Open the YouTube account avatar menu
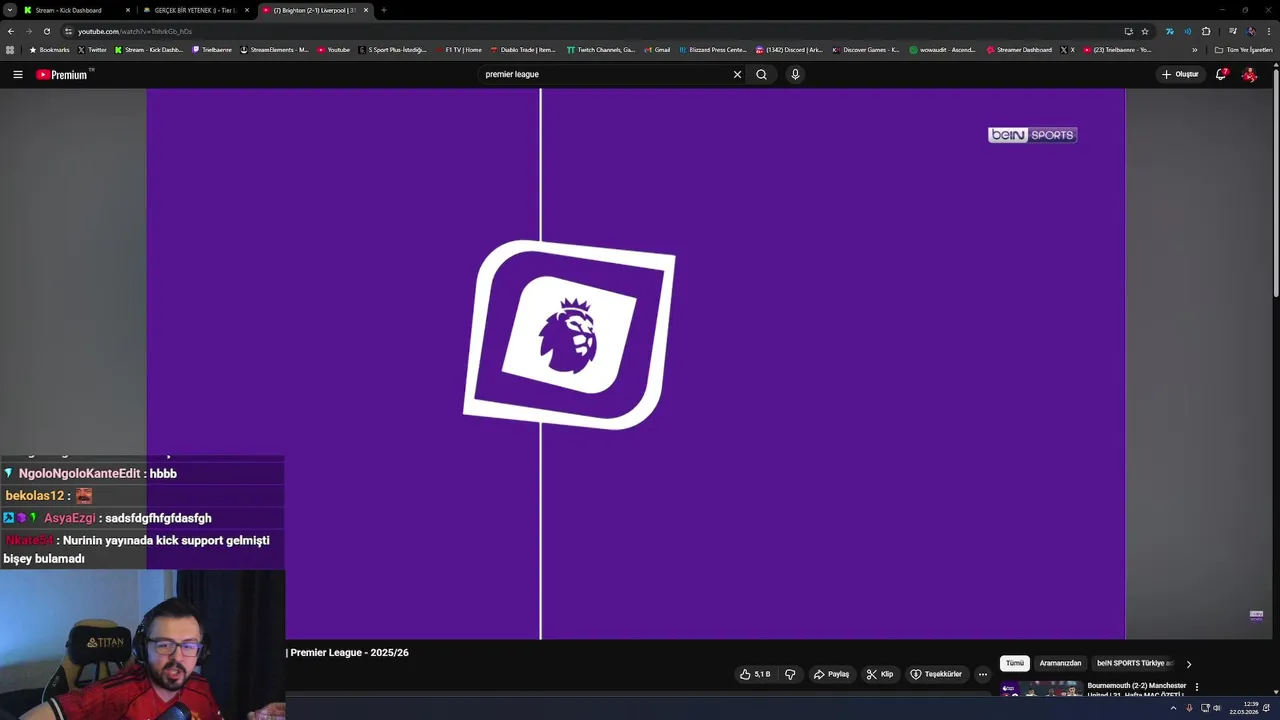Image resolution: width=1280 pixels, height=720 pixels. point(1249,74)
